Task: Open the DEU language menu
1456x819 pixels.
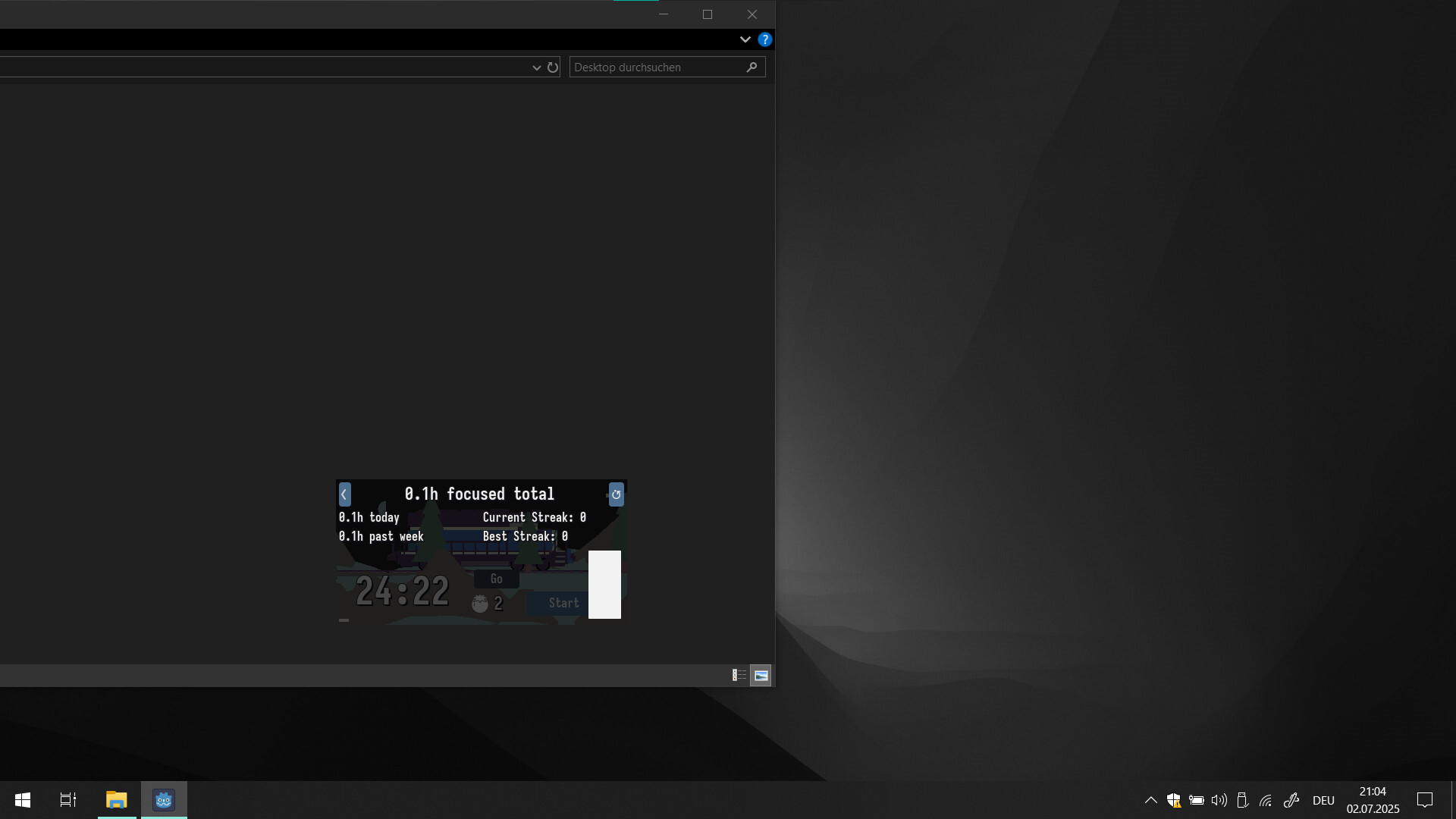Action: pyautogui.click(x=1323, y=800)
